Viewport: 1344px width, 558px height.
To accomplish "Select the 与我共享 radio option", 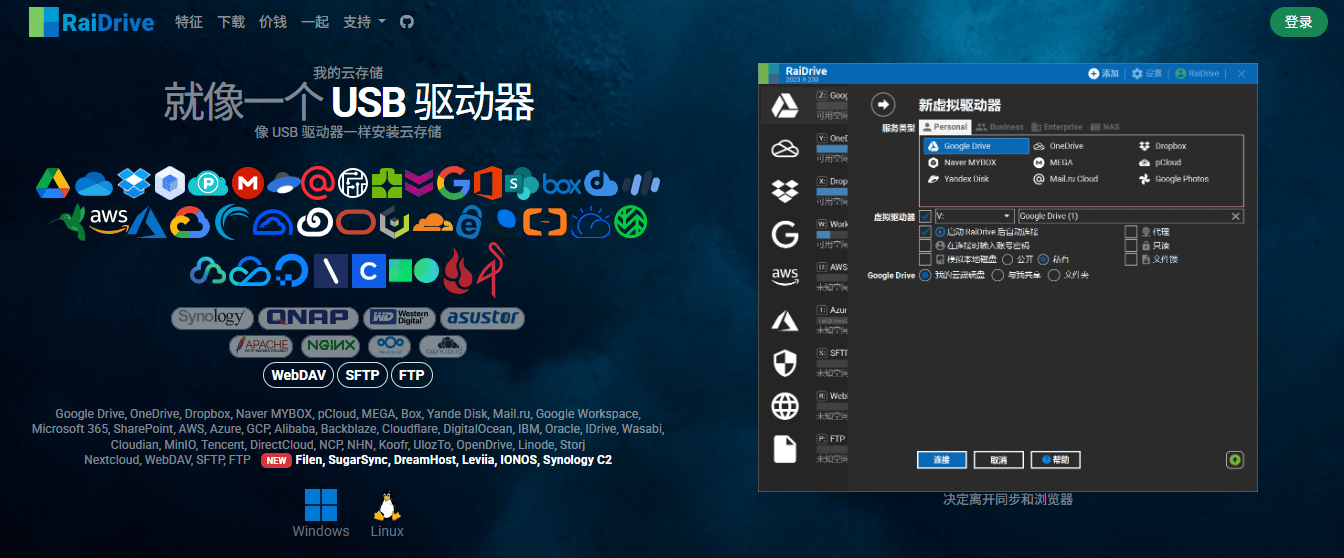I will pos(997,275).
